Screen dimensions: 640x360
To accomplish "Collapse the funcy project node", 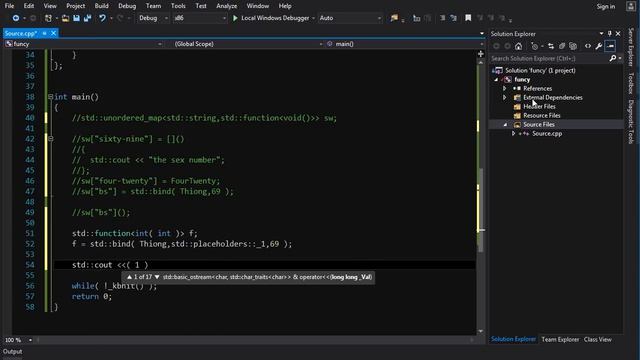I will pos(496,80).
